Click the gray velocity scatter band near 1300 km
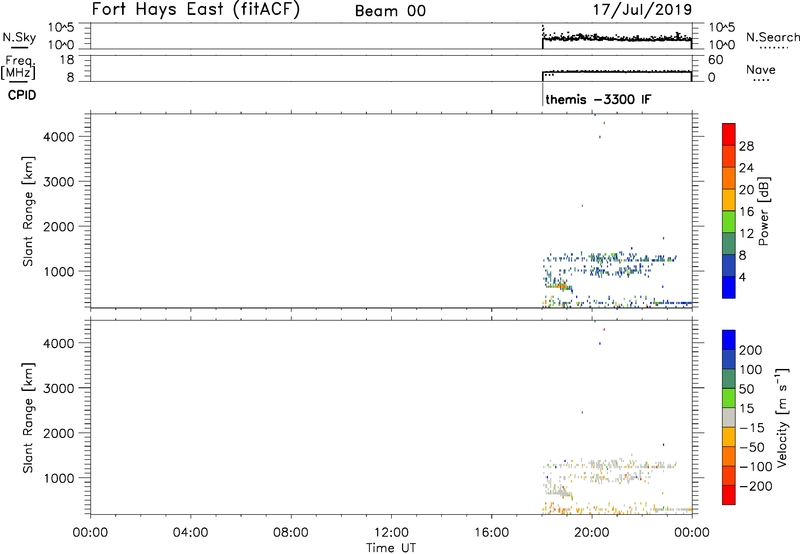The width and height of the screenshot is (800, 554). coord(610,465)
